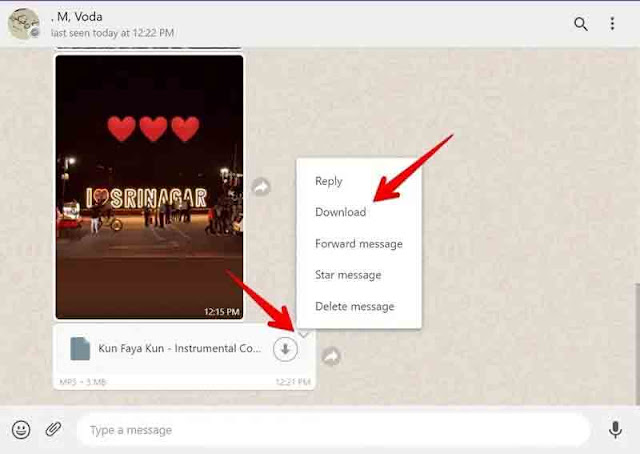The width and height of the screenshot is (640, 454).
Task: Open the emoji picker
Action: point(21,430)
